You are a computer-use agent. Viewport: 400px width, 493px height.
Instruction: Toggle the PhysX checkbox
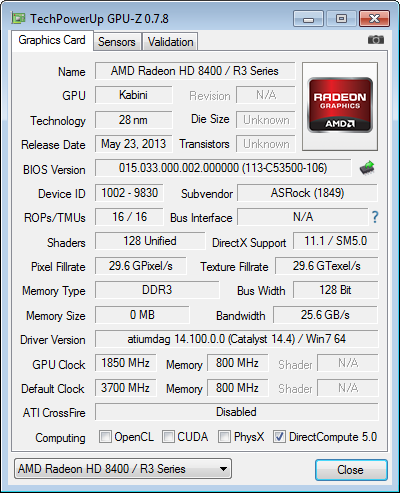tap(224, 436)
